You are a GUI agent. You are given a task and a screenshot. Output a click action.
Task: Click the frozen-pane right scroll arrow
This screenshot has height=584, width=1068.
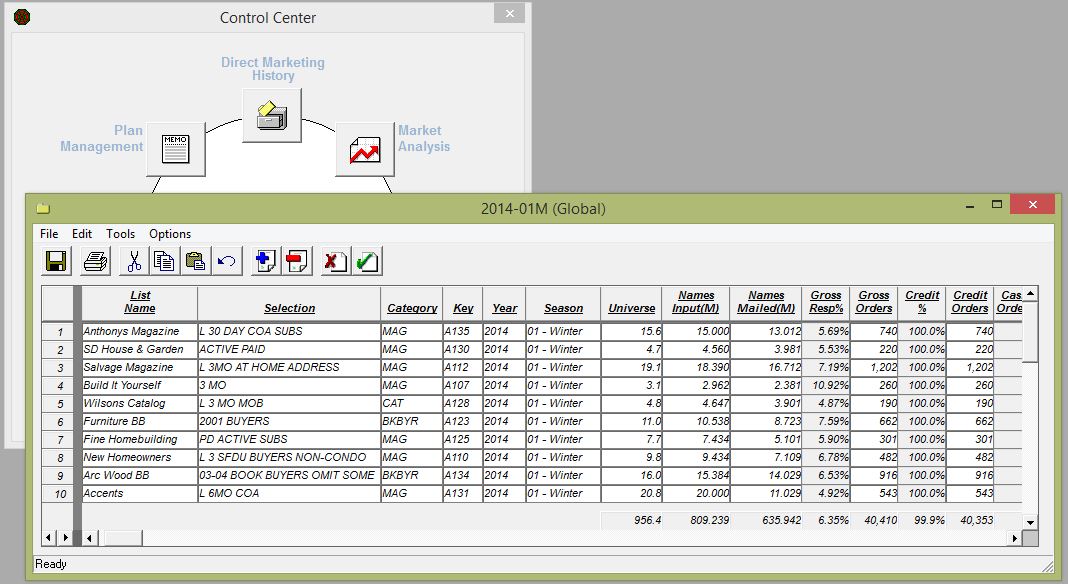[65, 538]
